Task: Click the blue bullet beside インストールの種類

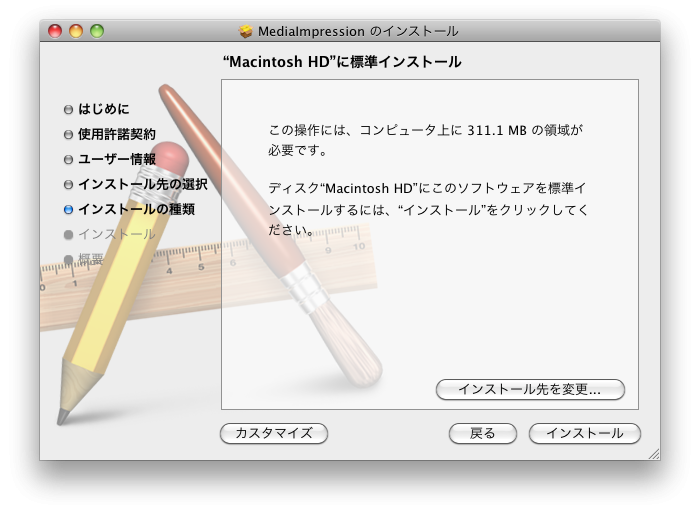Action: 68,210
